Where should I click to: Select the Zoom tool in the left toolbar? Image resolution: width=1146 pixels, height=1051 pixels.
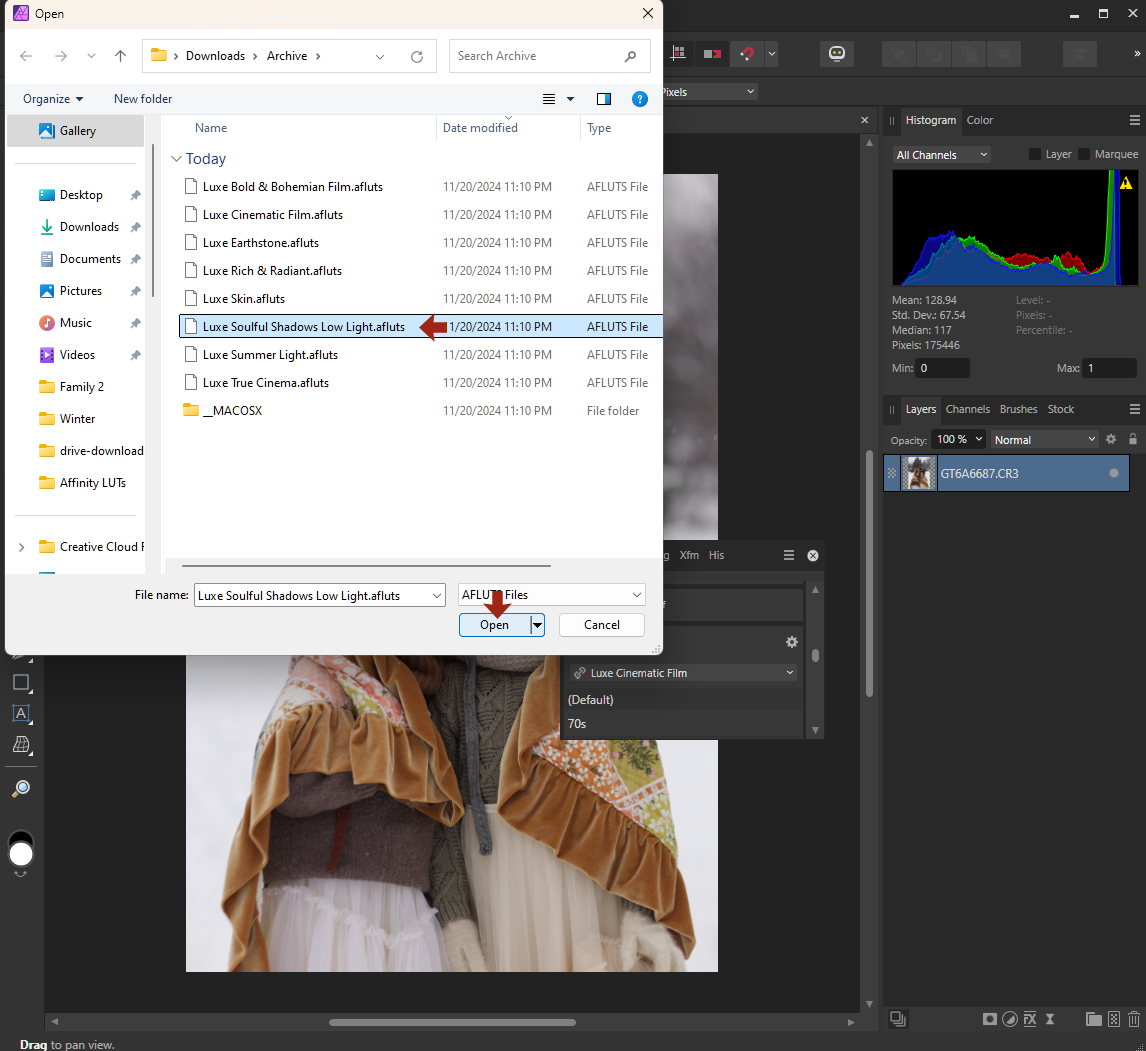tap(21, 788)
